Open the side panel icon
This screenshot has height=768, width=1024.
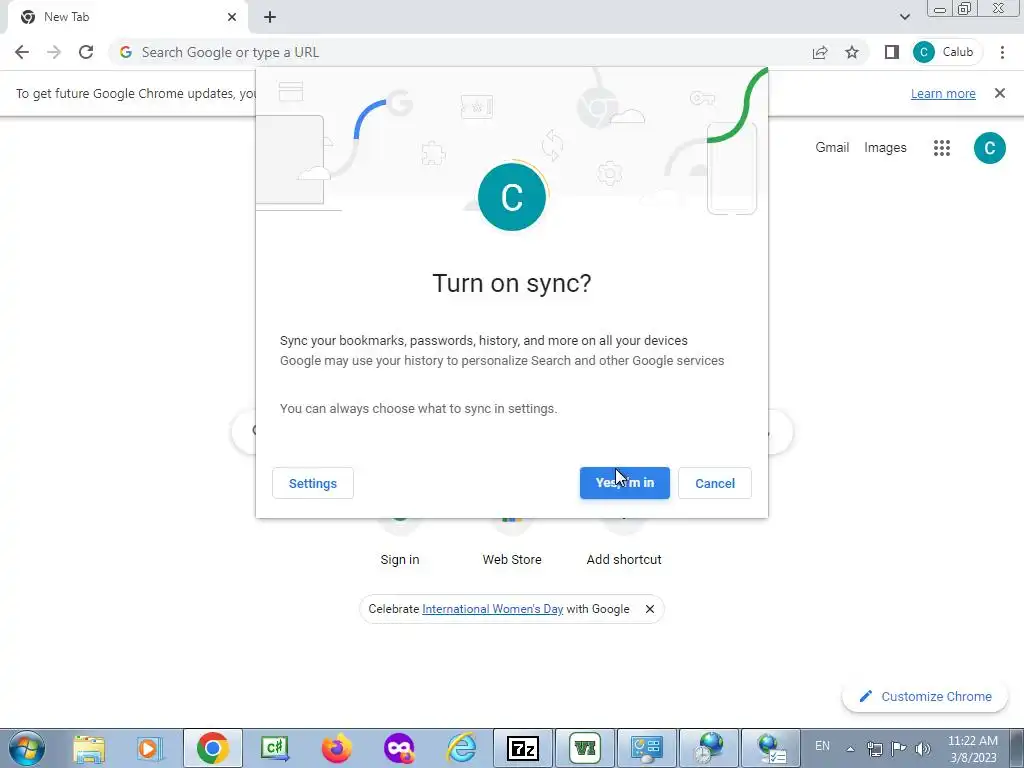pos(891,52)
